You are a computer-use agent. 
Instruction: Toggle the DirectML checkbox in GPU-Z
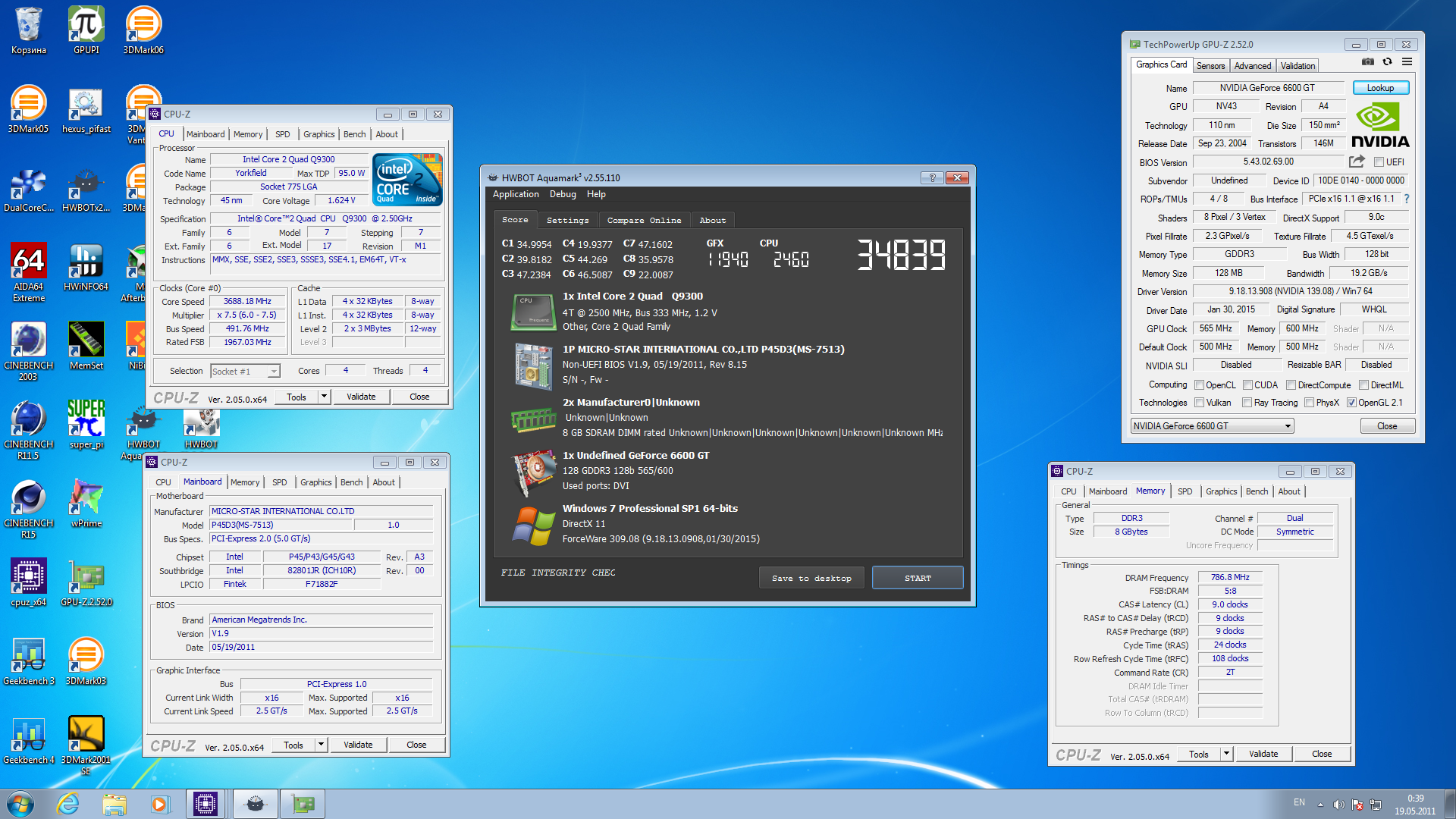[x=1363, y=385]
